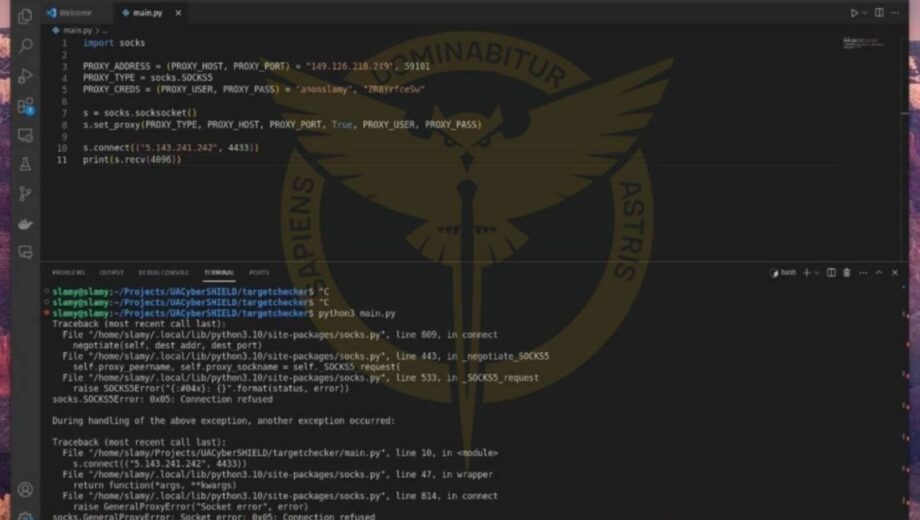Split the terminal panel
This screenshot has height=520, width=920.
[x=831, y=272]
